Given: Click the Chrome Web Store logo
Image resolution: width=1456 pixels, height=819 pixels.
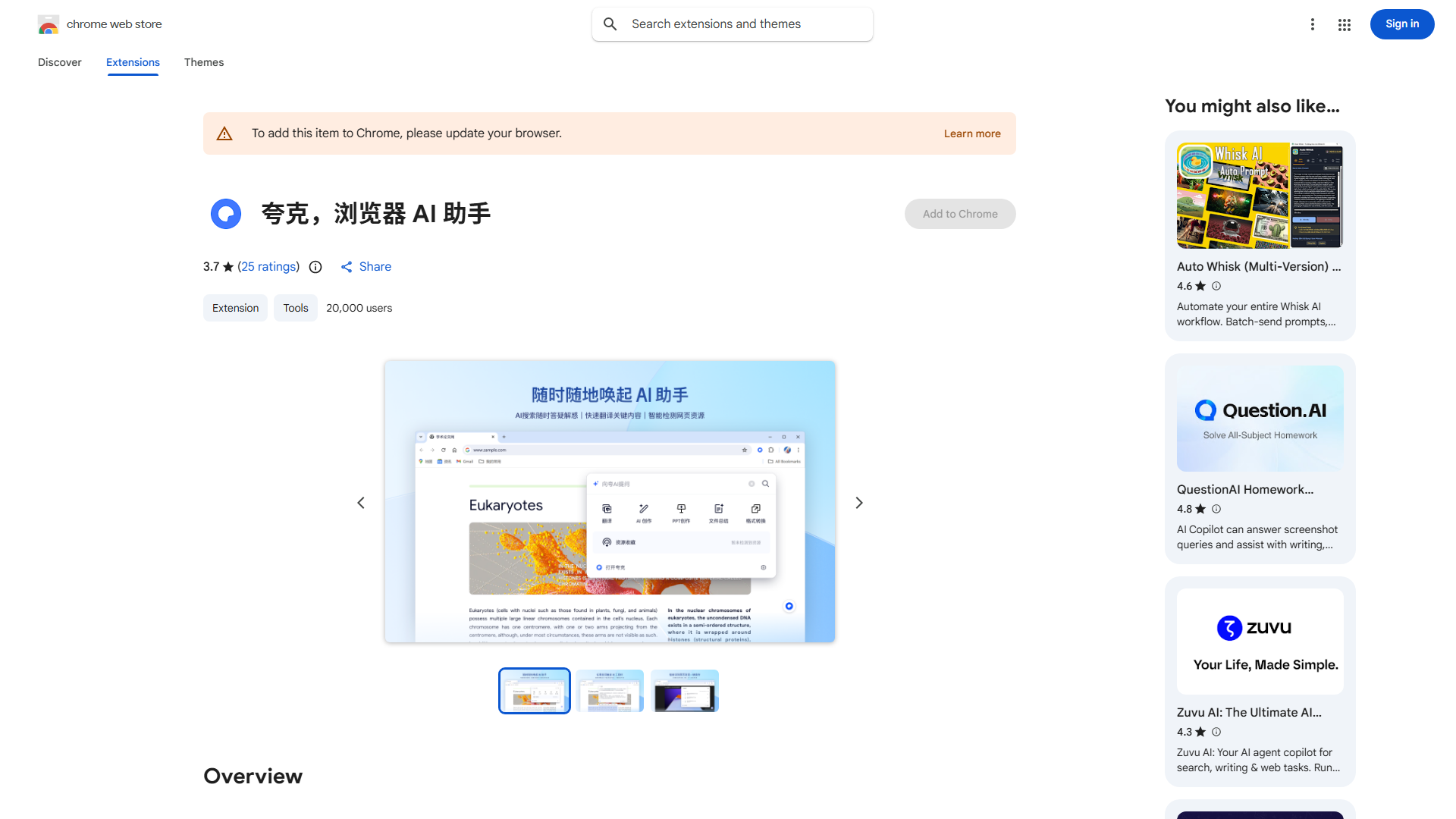Looking at the screenshot, I should 49,24.
